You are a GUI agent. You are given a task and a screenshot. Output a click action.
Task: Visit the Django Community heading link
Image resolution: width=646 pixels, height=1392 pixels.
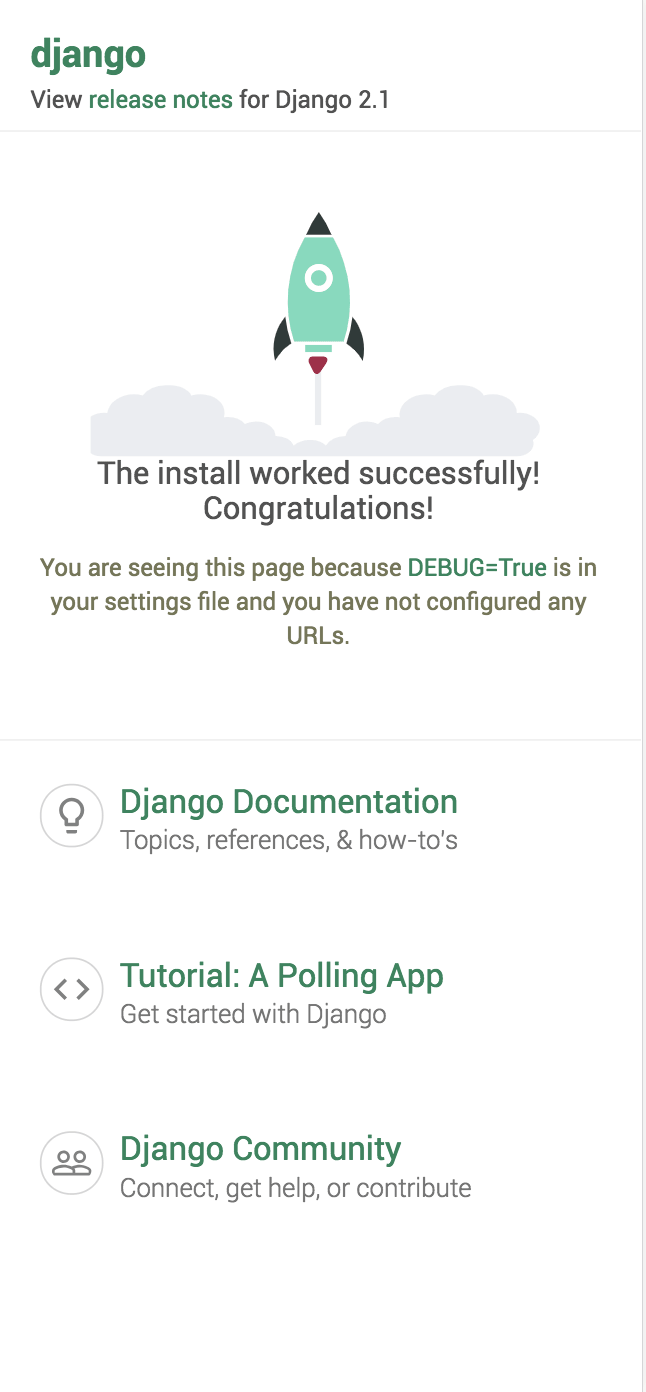pyautogui.click(x=260, y=1149)
